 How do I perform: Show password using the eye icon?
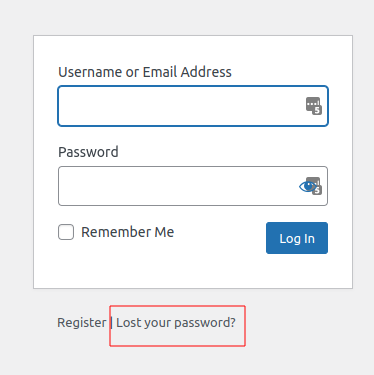307,186
